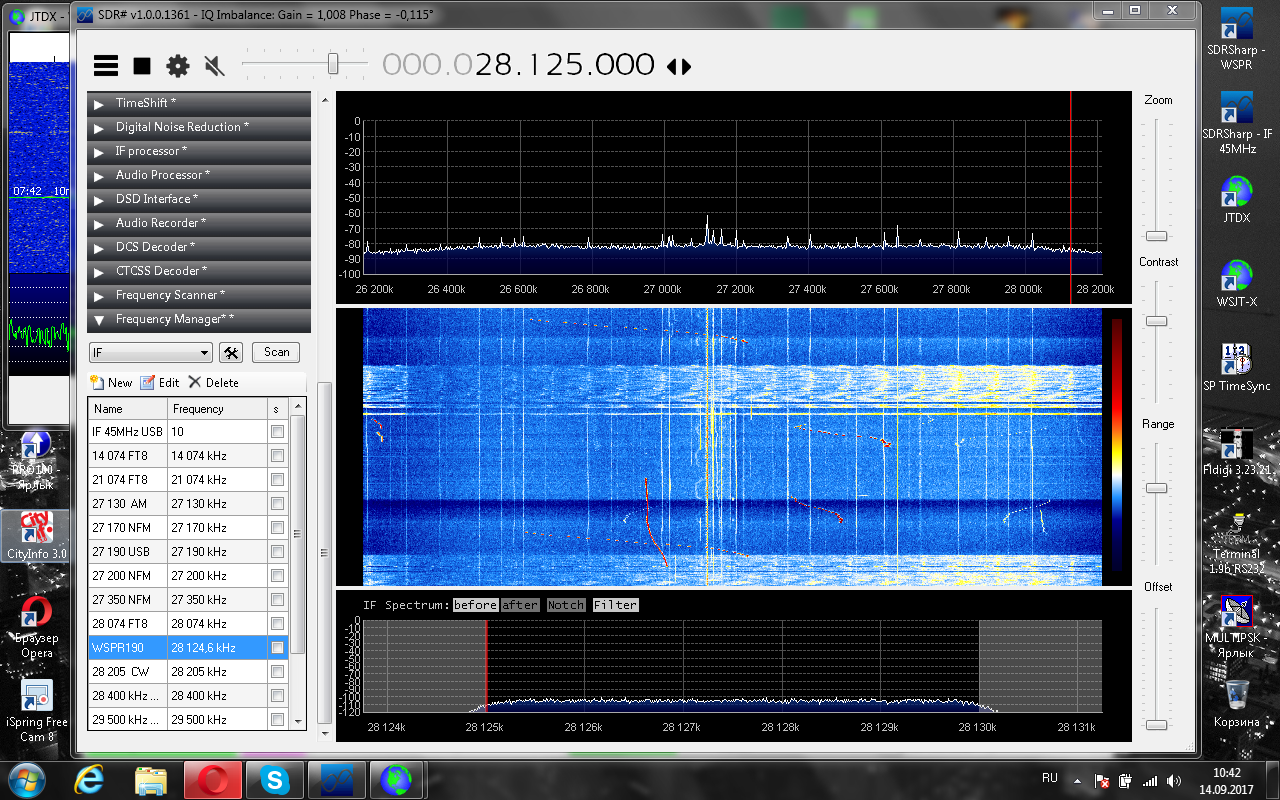
Task: Click New to add a frequency entry
Action: 111,383
